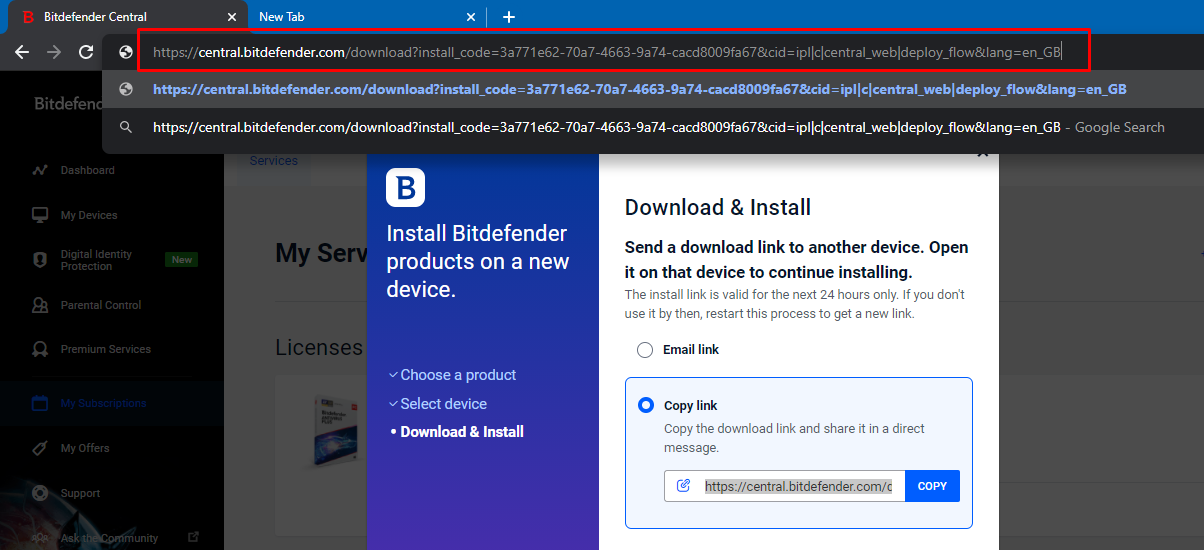Click the Digital Identity Protection shield icon
Screen dimensions: 1204x550
(40, 260)
